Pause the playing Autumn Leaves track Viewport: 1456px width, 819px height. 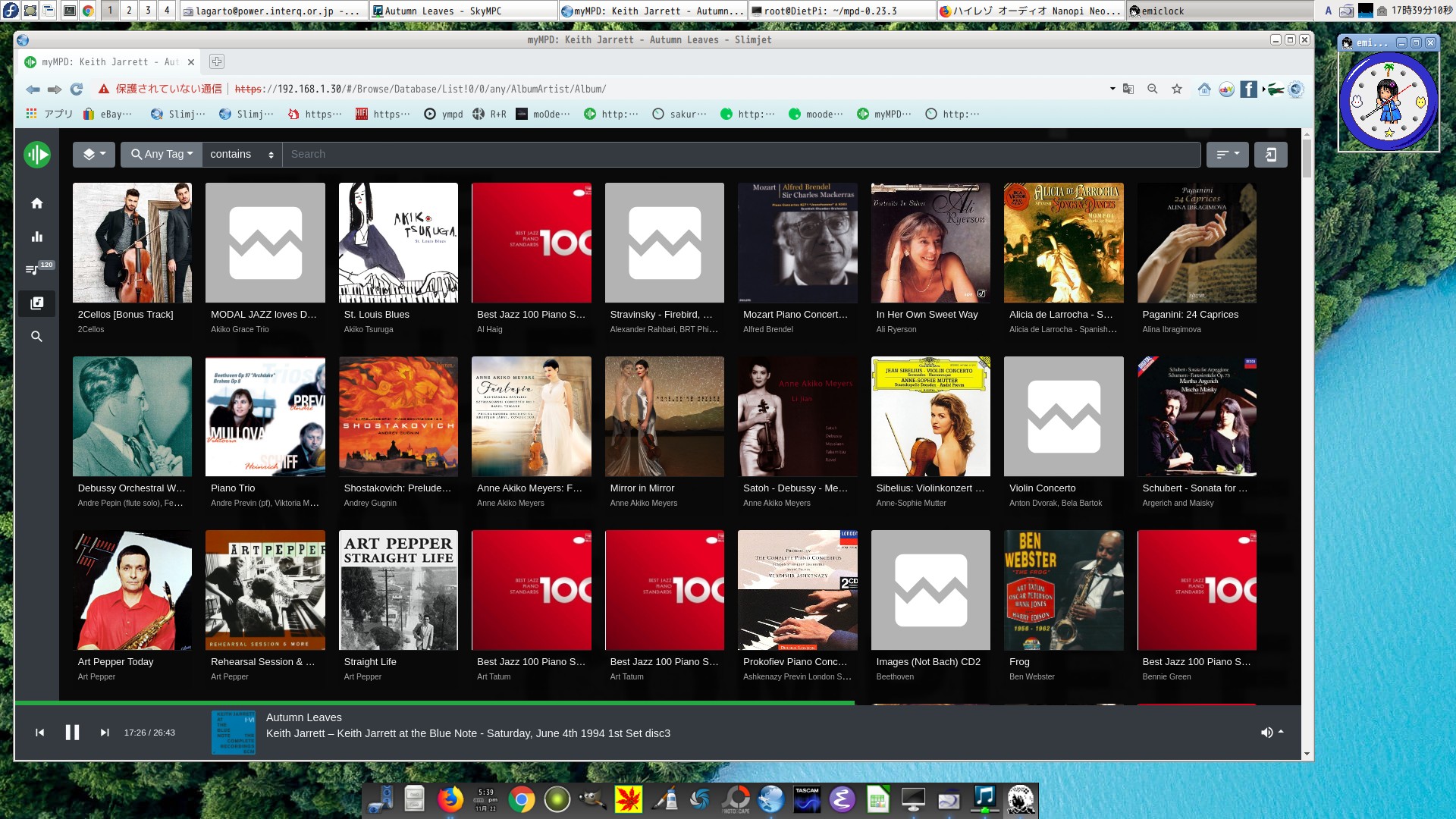(x=72, y=733)
